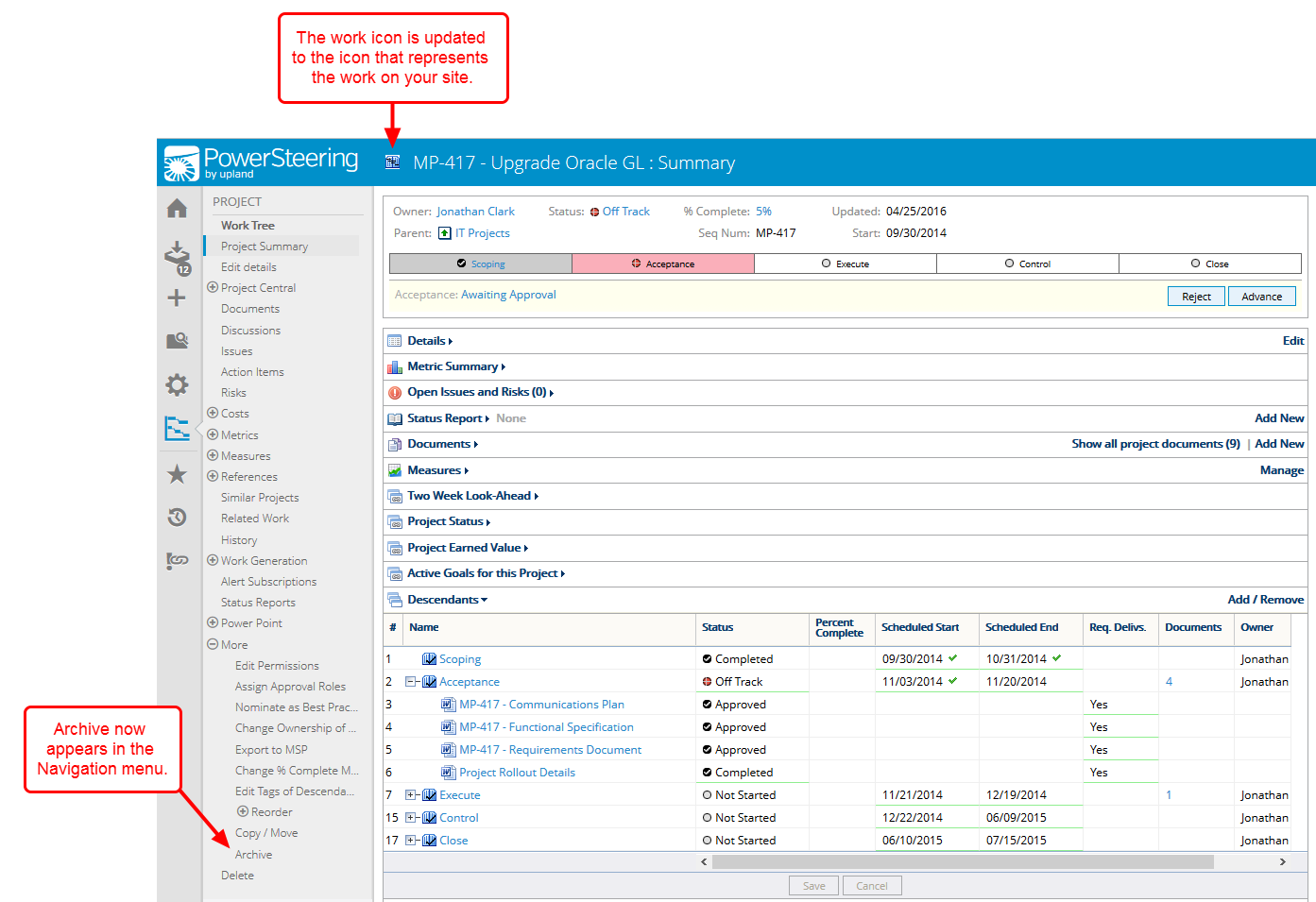Image resolution: width=1316 pixels, height=902 pixels.
Task: Click the Documents section icon
Action: pos(395,444)
